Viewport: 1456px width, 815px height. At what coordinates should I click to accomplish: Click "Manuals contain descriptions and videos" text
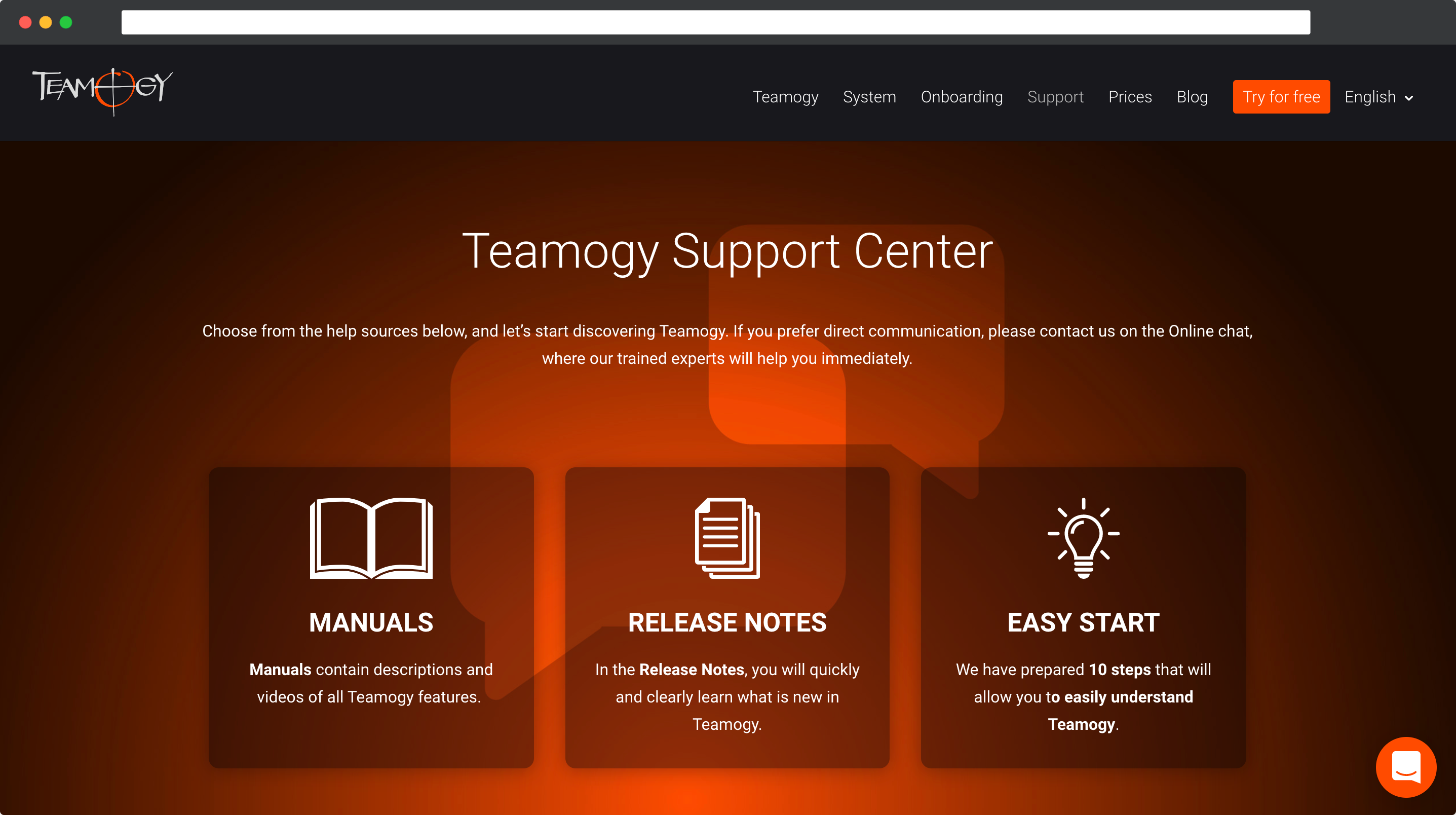pyautogui.click(x=371, y=683)
